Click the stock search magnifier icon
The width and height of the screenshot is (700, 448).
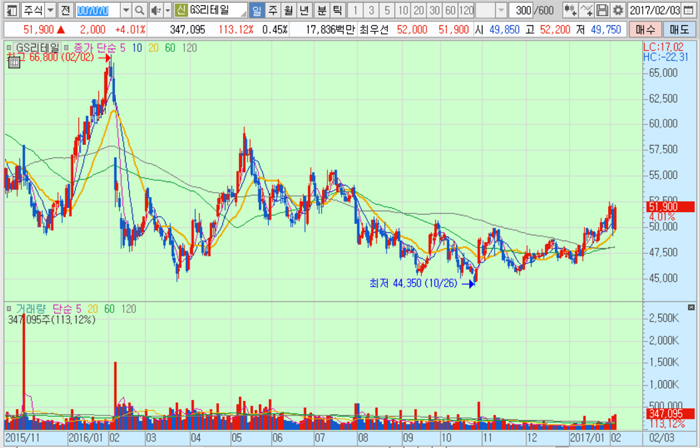point(138,10)
